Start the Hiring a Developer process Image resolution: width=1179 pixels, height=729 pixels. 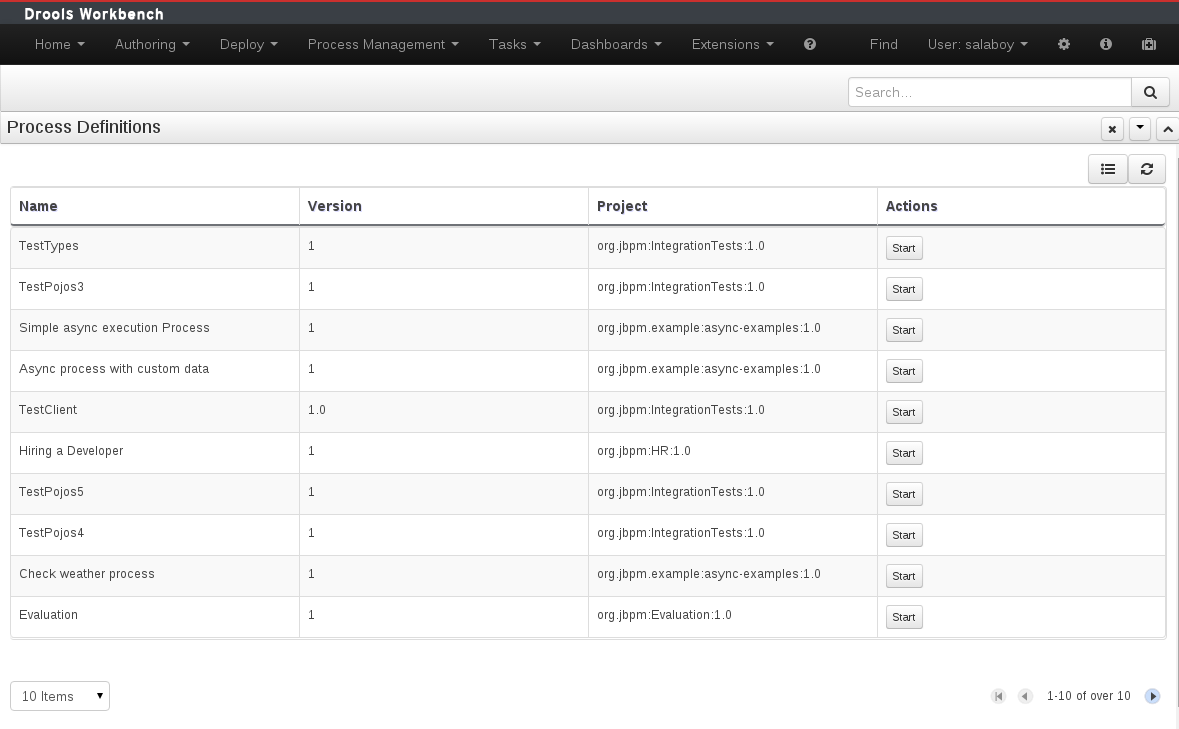(904, 453)
